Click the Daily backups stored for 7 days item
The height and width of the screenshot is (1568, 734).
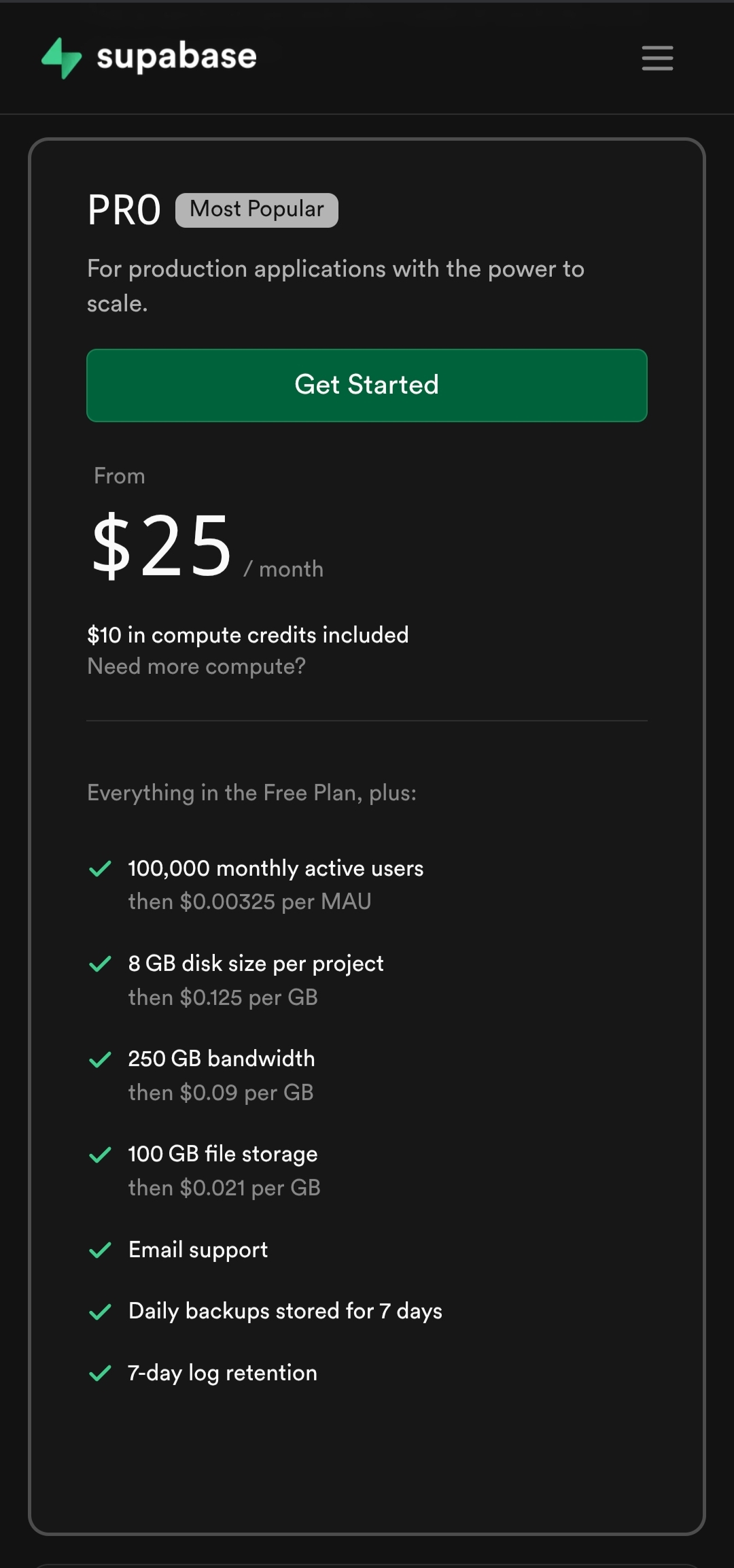point(285,1311)
